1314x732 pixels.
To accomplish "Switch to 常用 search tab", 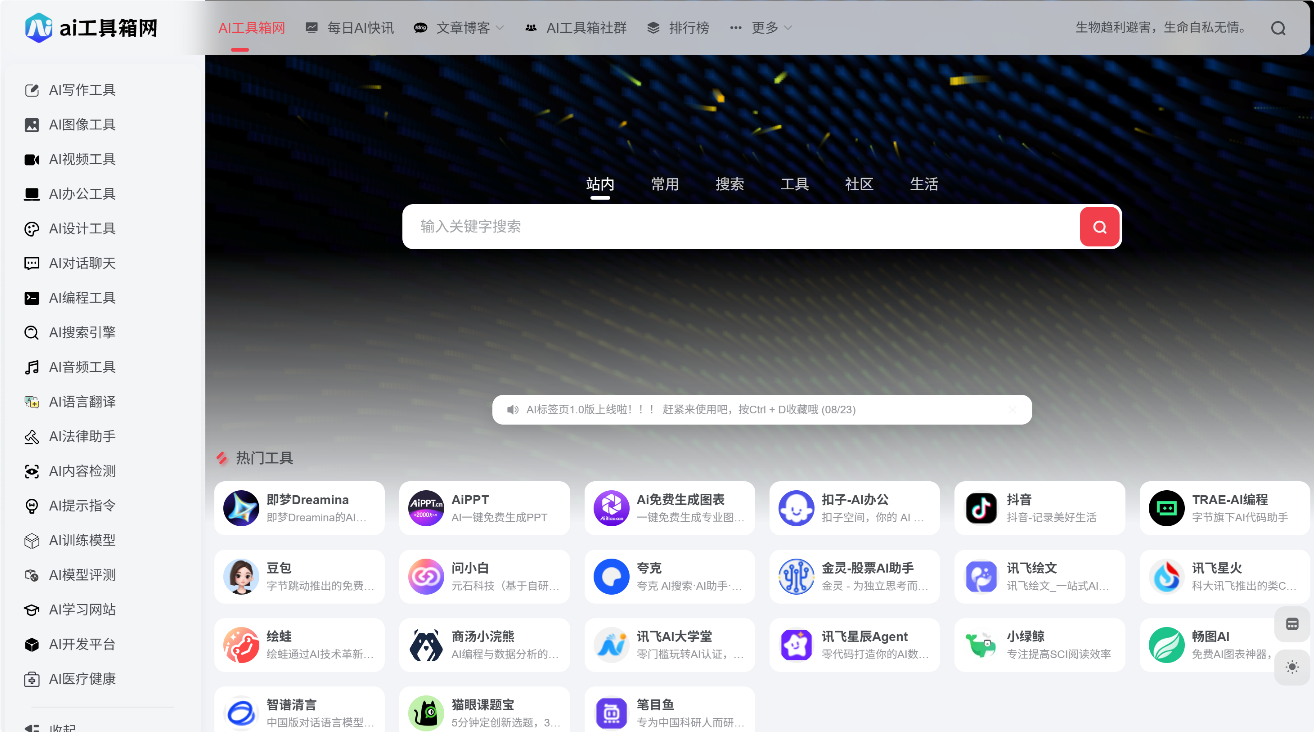I will click(665, 184).
